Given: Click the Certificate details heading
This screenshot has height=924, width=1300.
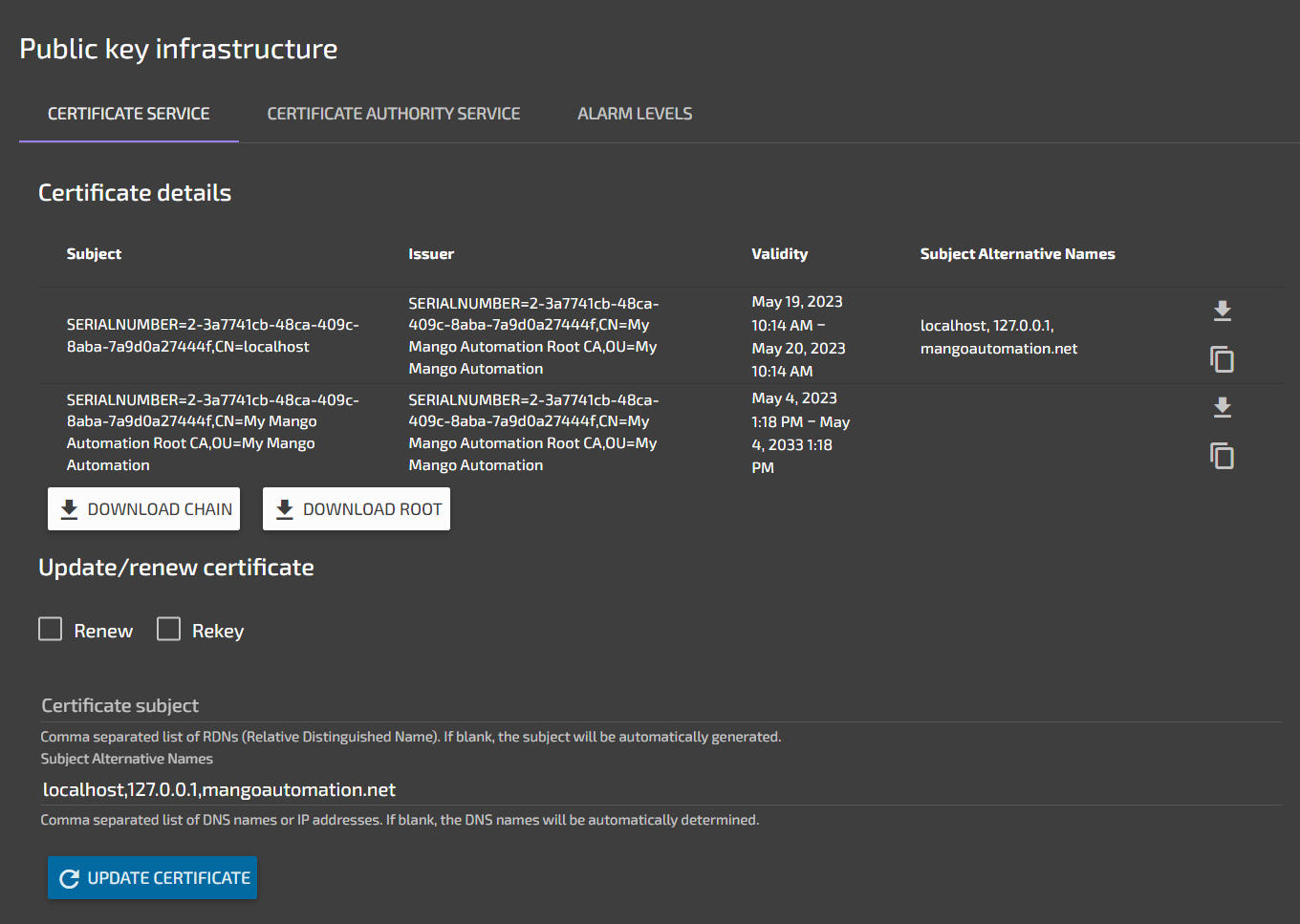Looking at the screenshot, I should pyautogui.click(x=135, y=193).
